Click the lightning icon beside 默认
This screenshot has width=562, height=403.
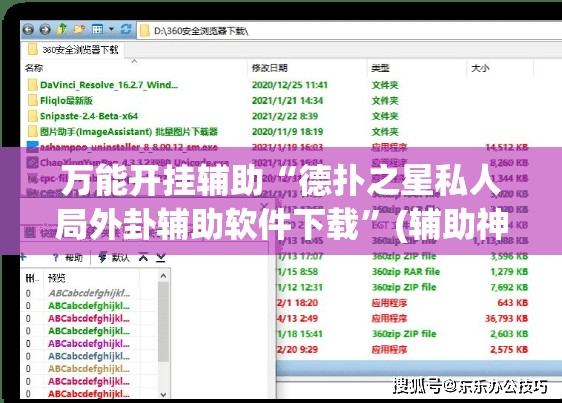coord(103,257)
